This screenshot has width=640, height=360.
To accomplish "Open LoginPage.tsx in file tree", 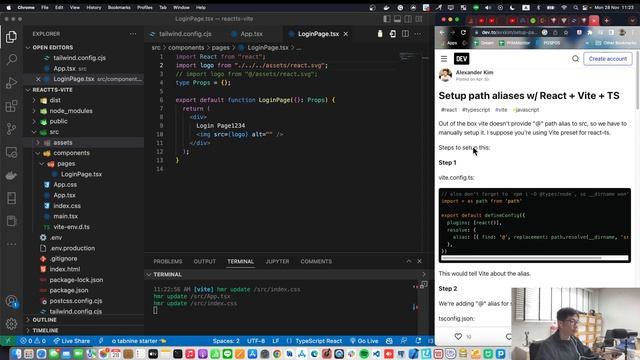I will 81,174.
